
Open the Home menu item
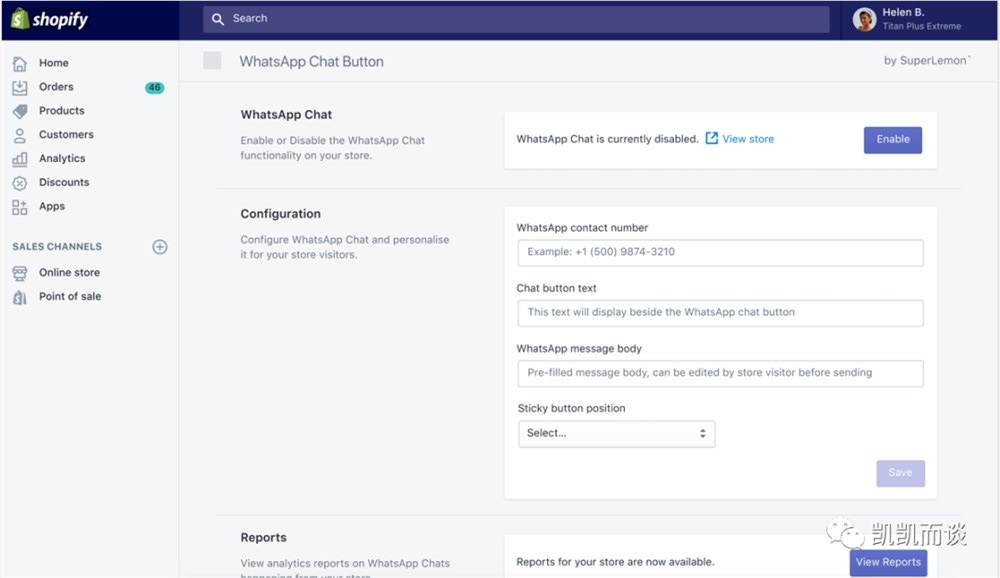[x=54, y=63]
